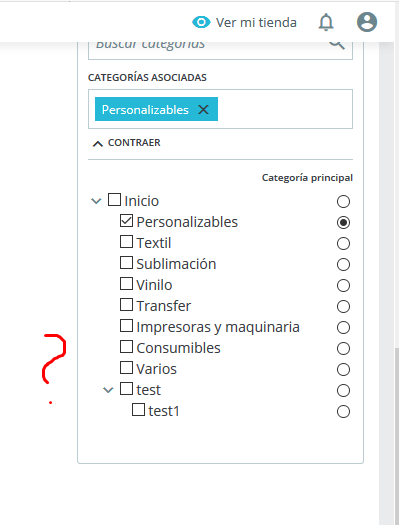Image resolution: width=399 pixels, height=525 pixels.
Task: Choose test1 as the main category radio
Action: (343, 411)
